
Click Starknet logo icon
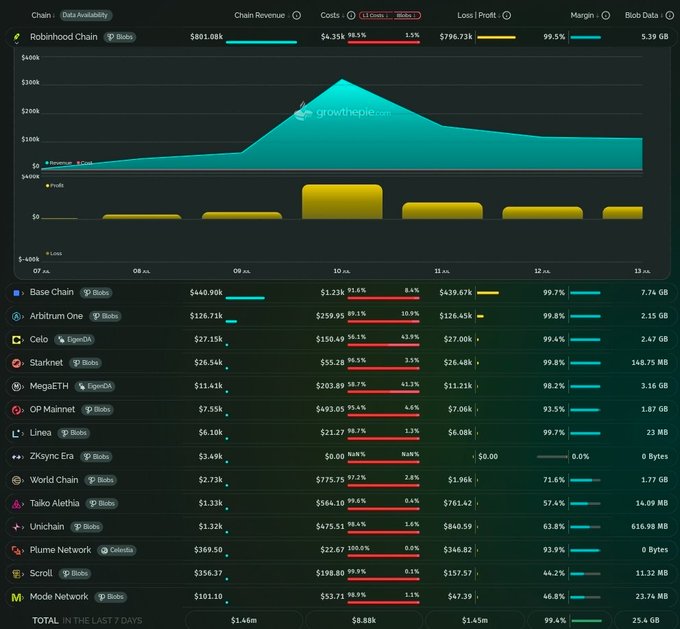(16, 363)
